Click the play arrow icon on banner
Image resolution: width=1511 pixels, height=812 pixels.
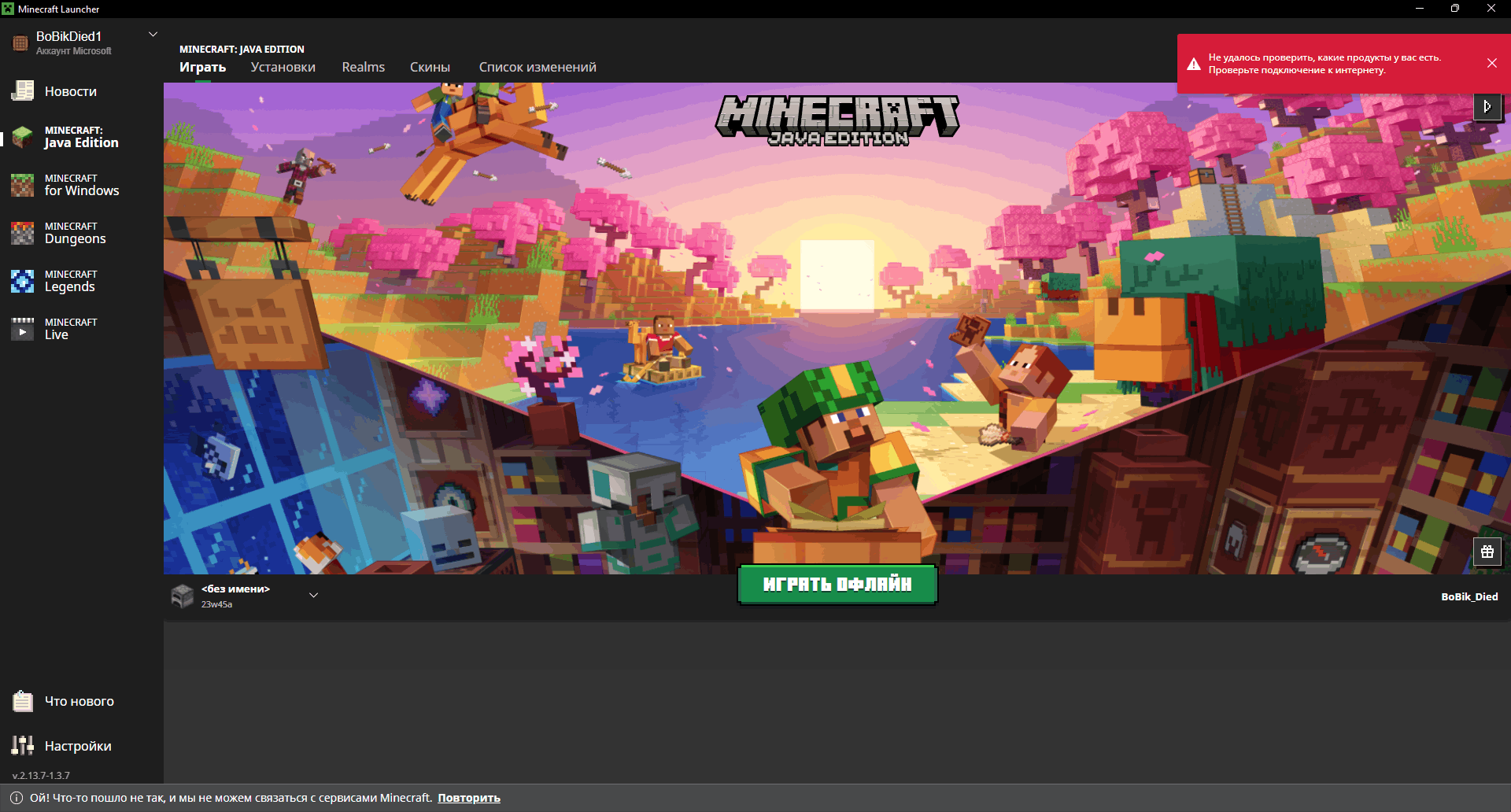(1487, 106)
